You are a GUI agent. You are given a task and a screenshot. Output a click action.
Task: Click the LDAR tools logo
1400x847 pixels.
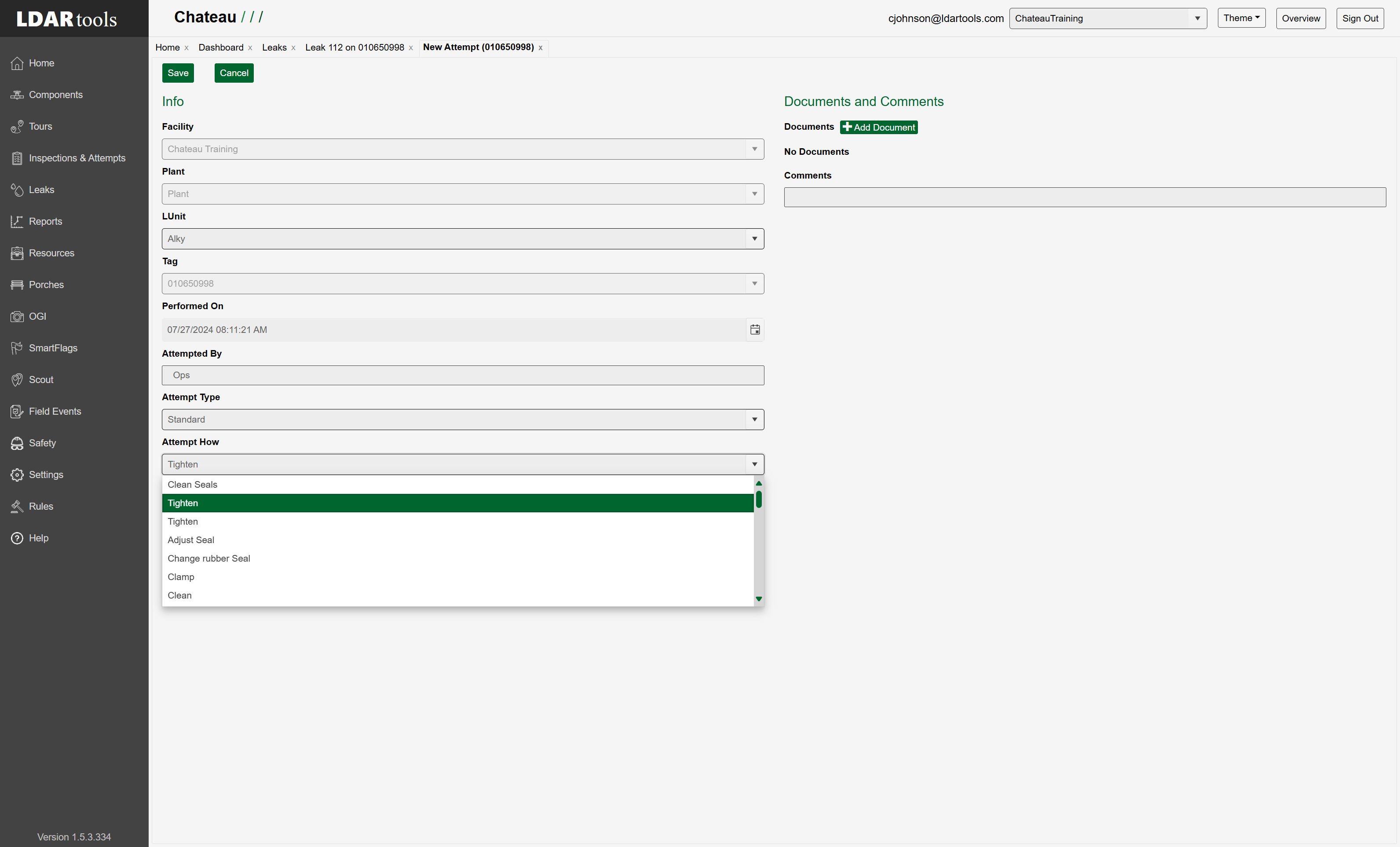click(x=66, y=19)
